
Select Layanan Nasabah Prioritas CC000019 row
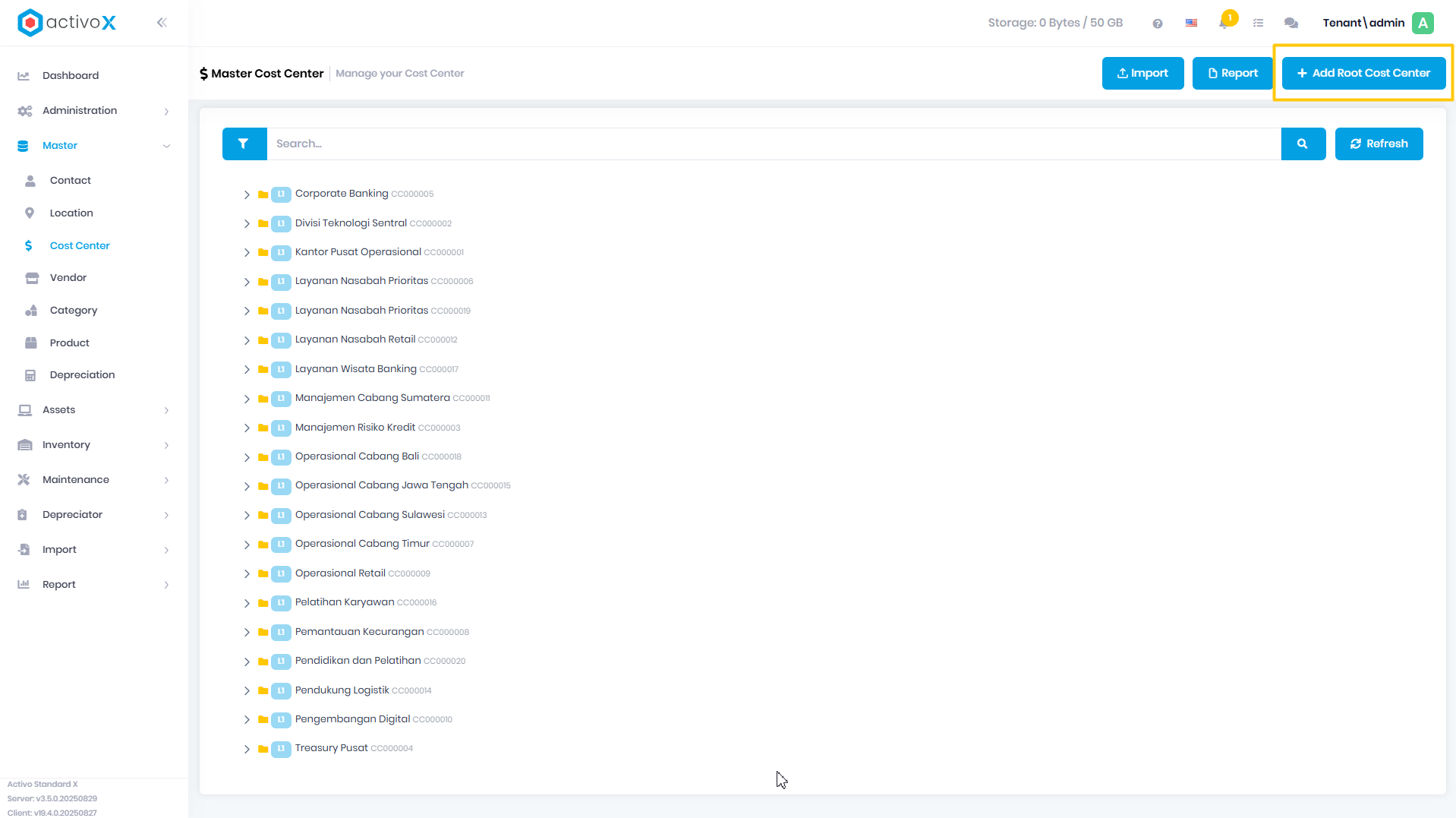pos(383,311)
